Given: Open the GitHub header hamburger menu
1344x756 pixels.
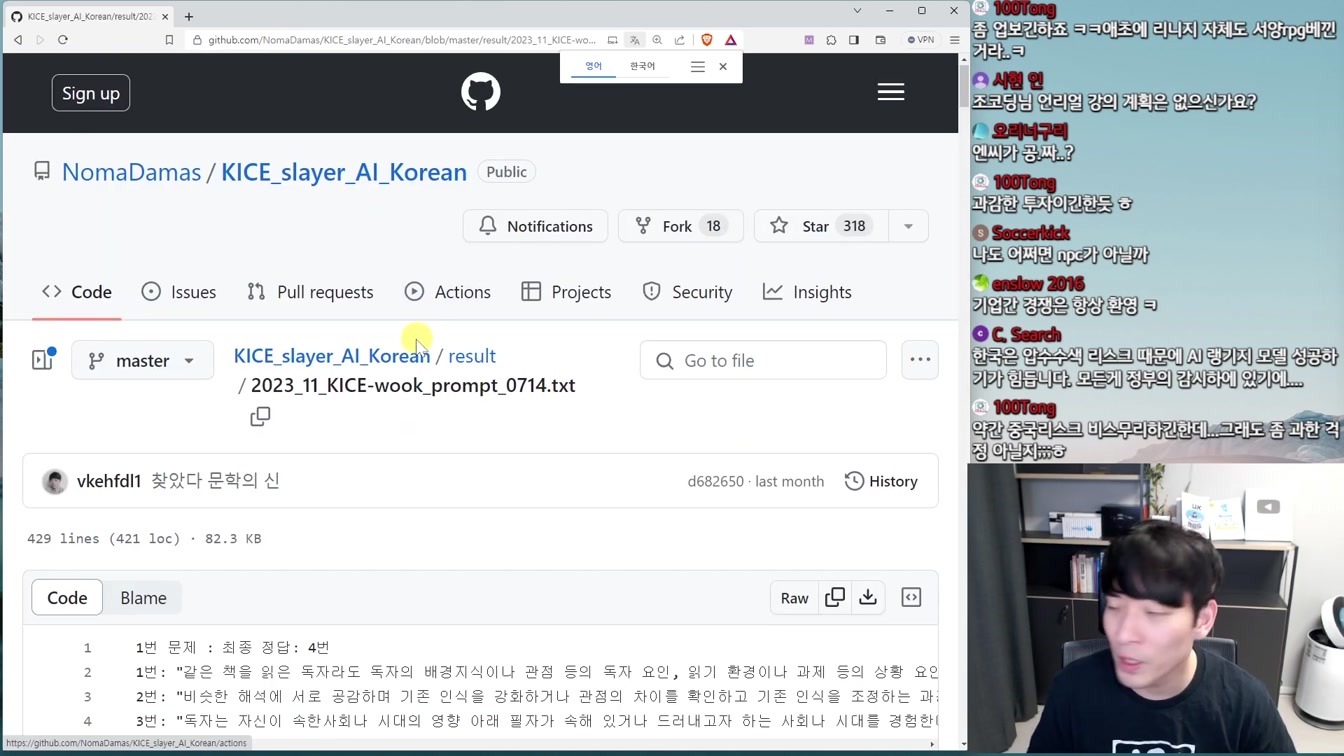Looking at the screenshot, I should tap(891, 92).
